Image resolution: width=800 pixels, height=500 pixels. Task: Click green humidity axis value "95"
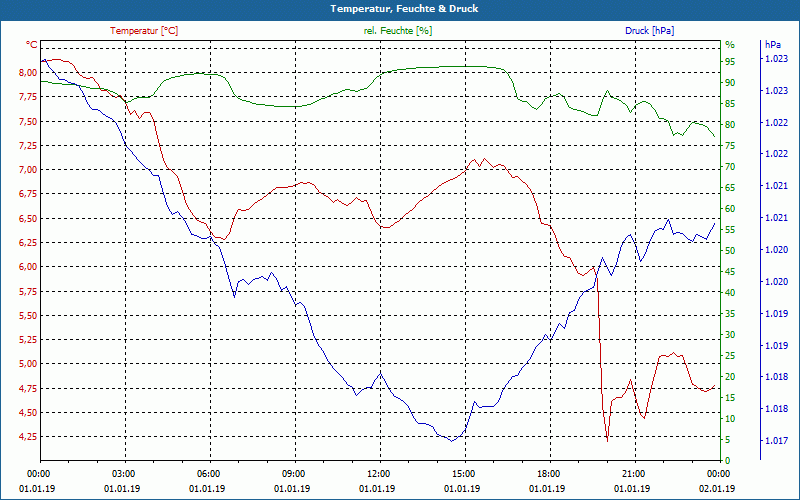[x=730, y=62]
